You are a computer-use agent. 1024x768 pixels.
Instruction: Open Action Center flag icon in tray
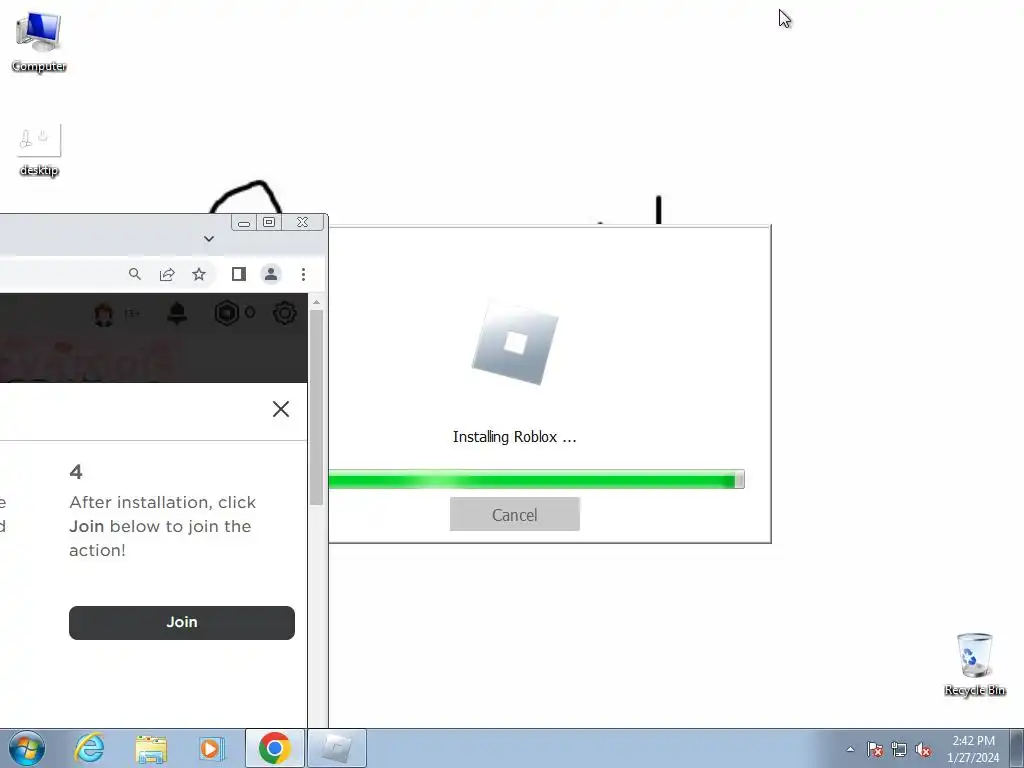click(875, 749)
